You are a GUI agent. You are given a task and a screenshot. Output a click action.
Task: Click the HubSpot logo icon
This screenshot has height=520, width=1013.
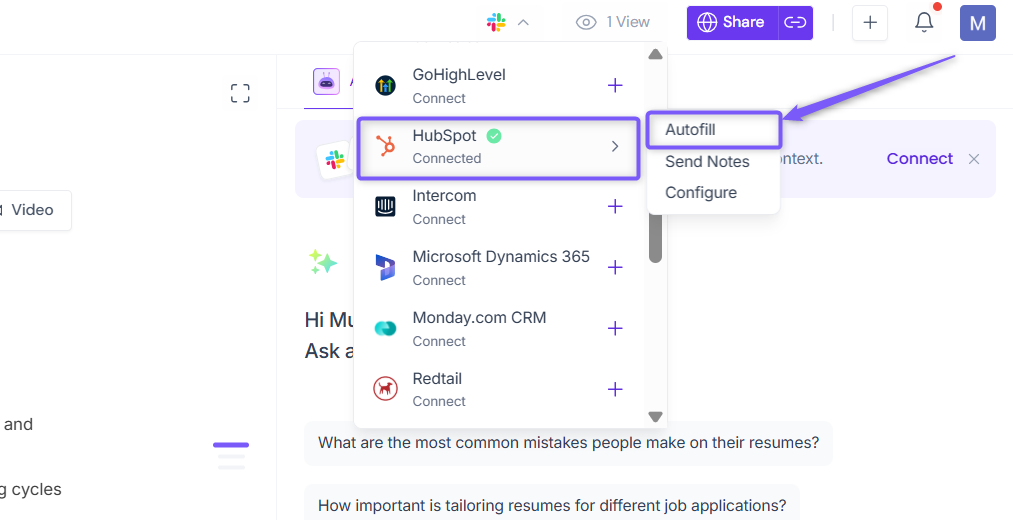[x=386, y=147]
